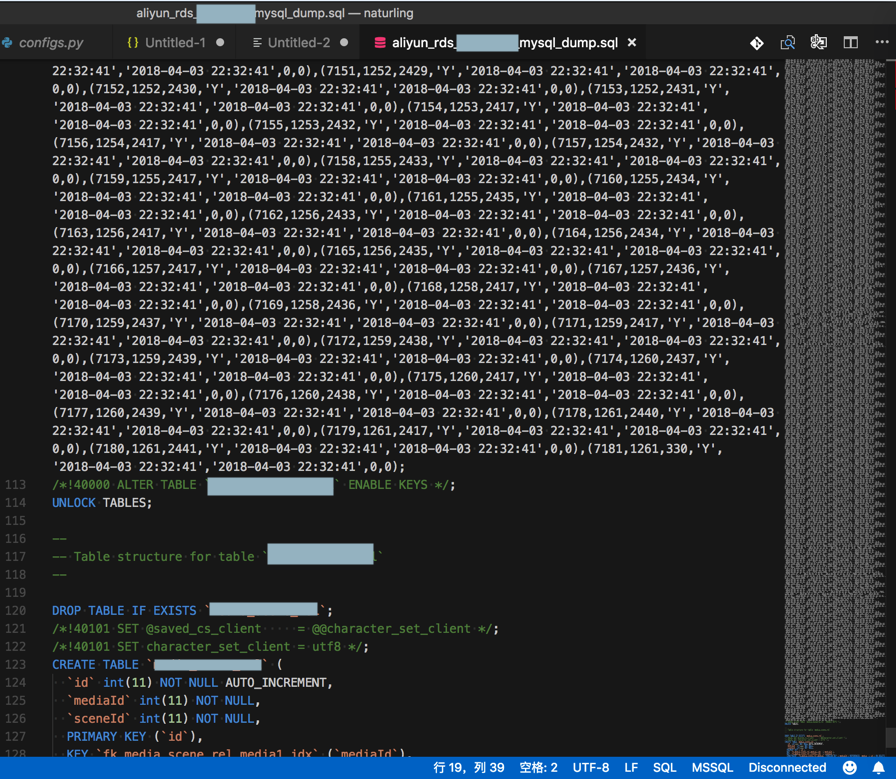Click the @saved_cs_client SET line
896x779 pixels.
(275, 629)
